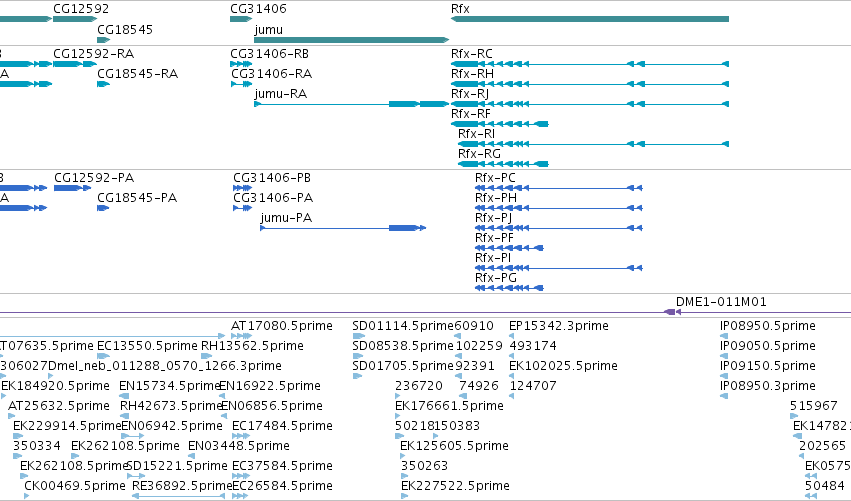
Task: Select the Rfx-RH transcript label
Action: tap(472, 74)
